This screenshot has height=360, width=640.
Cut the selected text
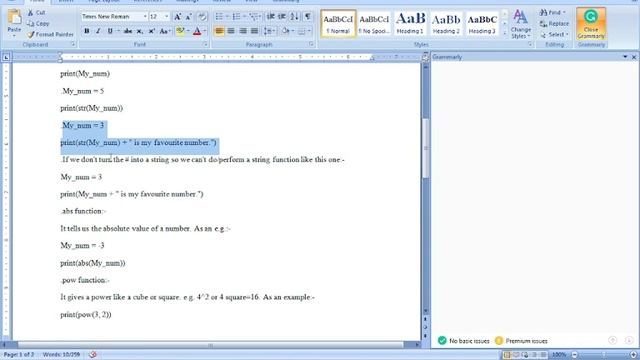tap(36, 13)
